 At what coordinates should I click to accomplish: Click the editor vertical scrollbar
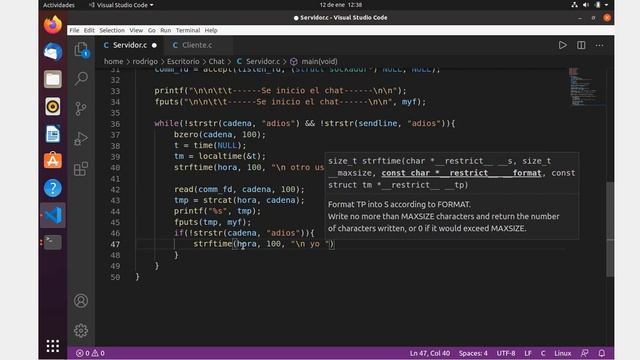(610, 229)
